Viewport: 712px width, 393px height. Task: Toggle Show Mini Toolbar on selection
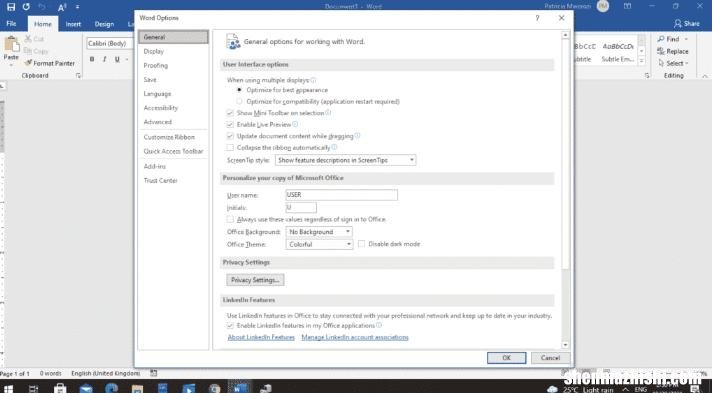tap(230, 113)
